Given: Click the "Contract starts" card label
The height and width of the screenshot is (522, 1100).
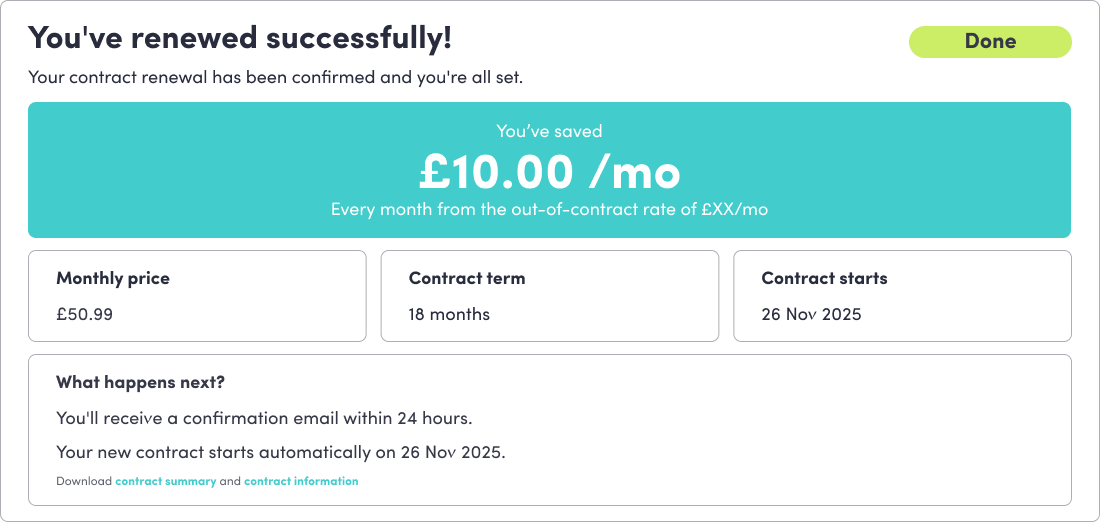Looking at the screenshot, I should (824, 279).
